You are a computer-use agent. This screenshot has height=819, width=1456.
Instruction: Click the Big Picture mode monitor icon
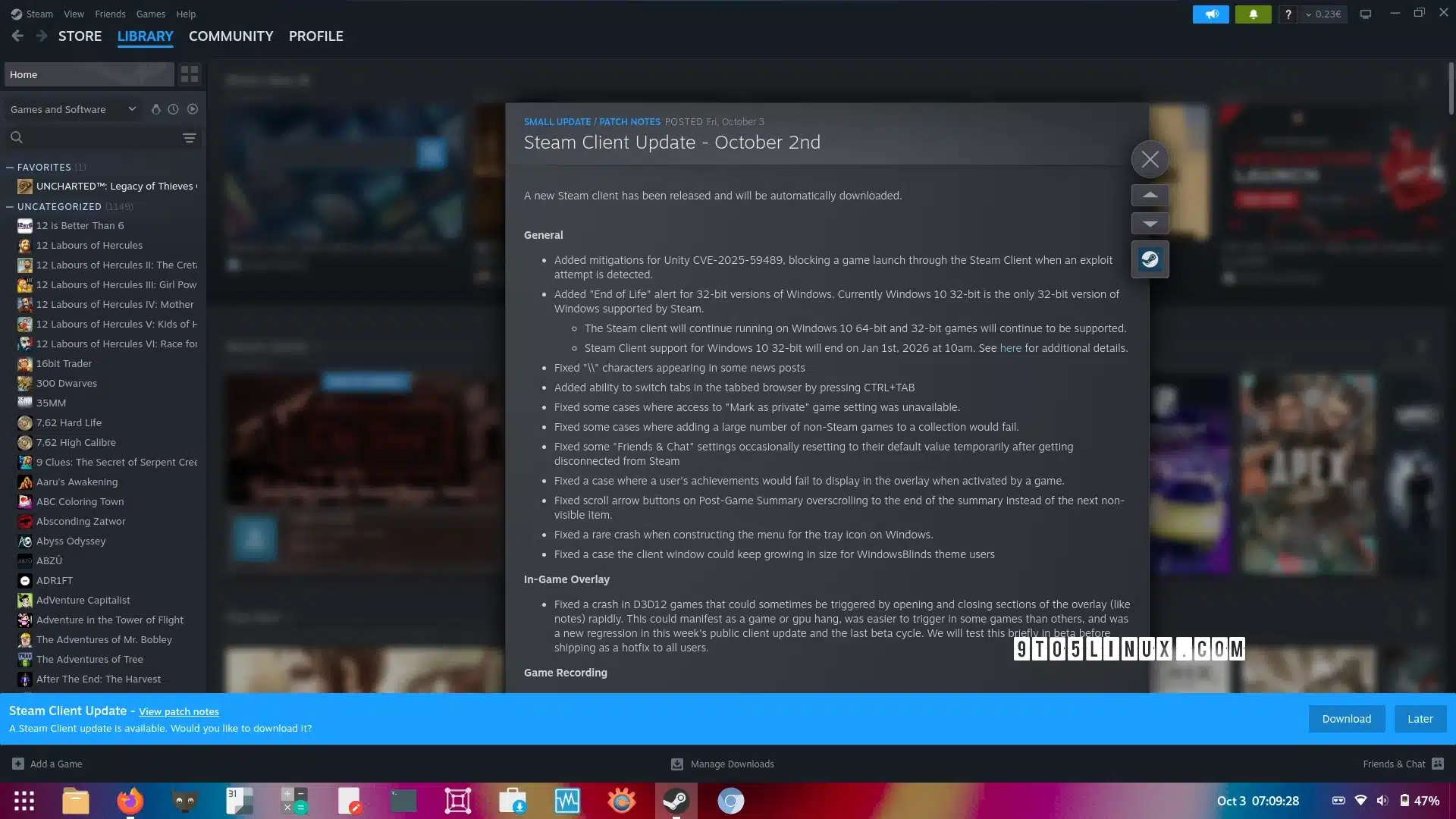[x=1365, y=14]
